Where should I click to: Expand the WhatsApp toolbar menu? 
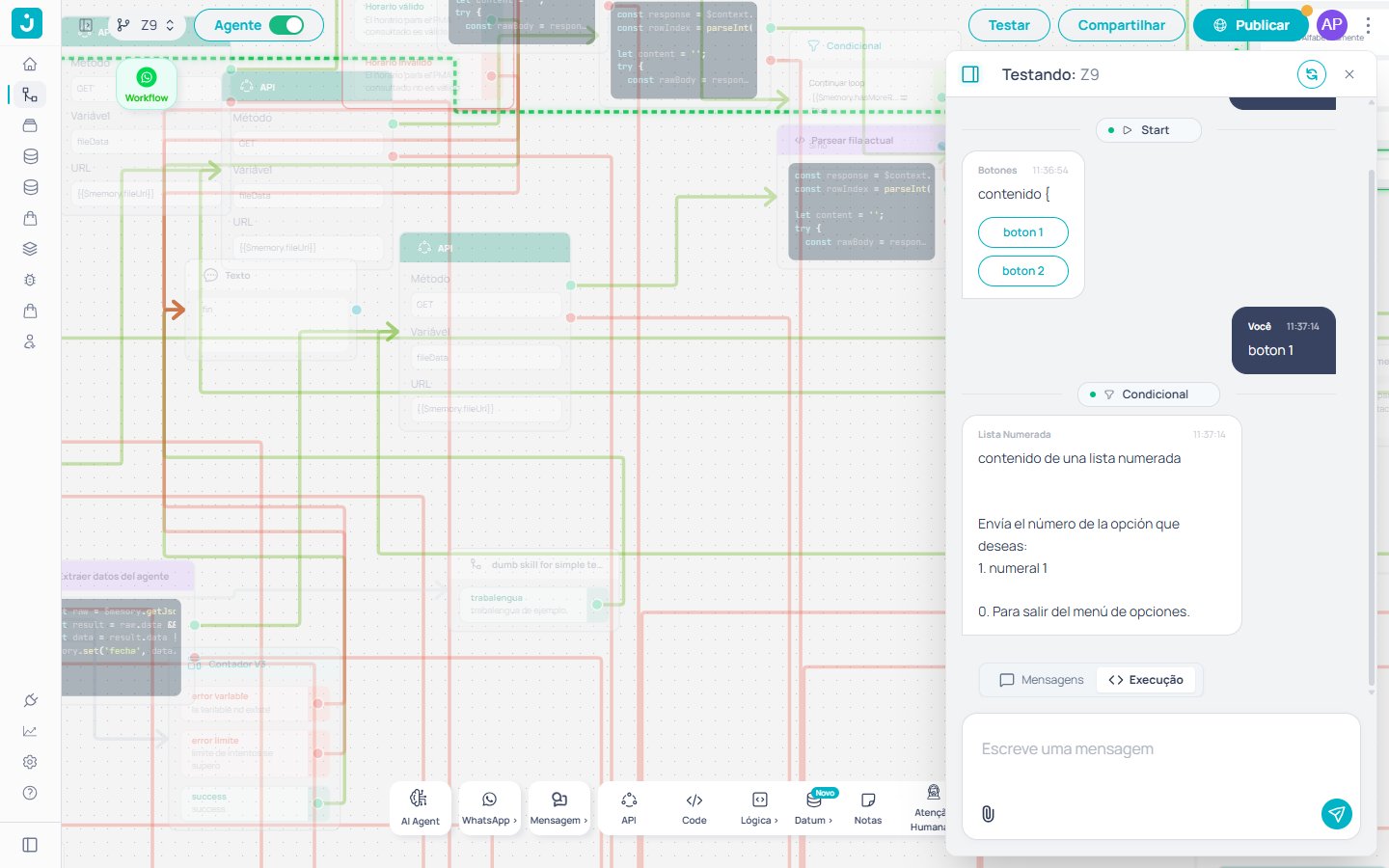[x=489, y=808]
